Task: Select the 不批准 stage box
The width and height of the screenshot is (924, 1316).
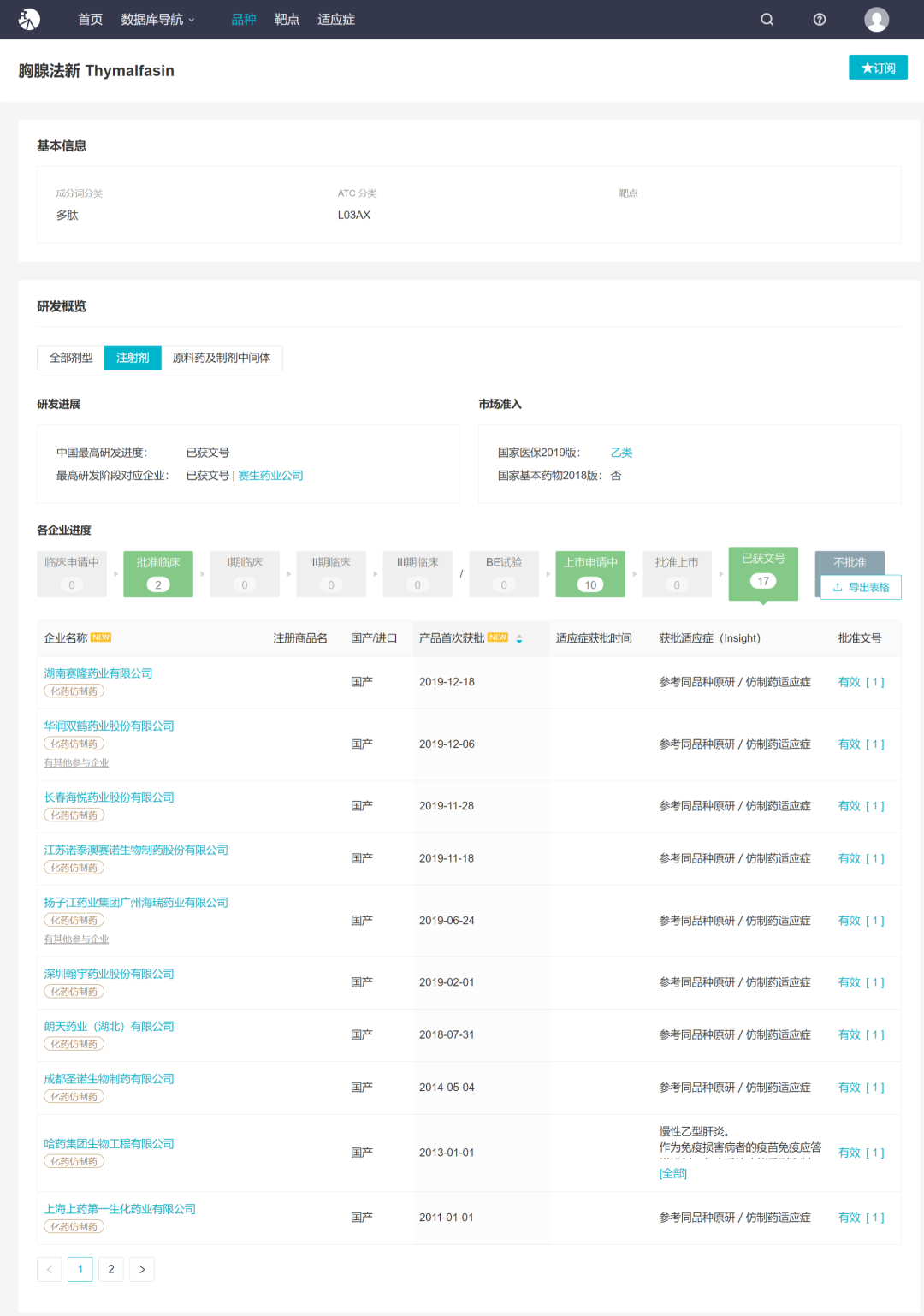Action: point(850,562)
